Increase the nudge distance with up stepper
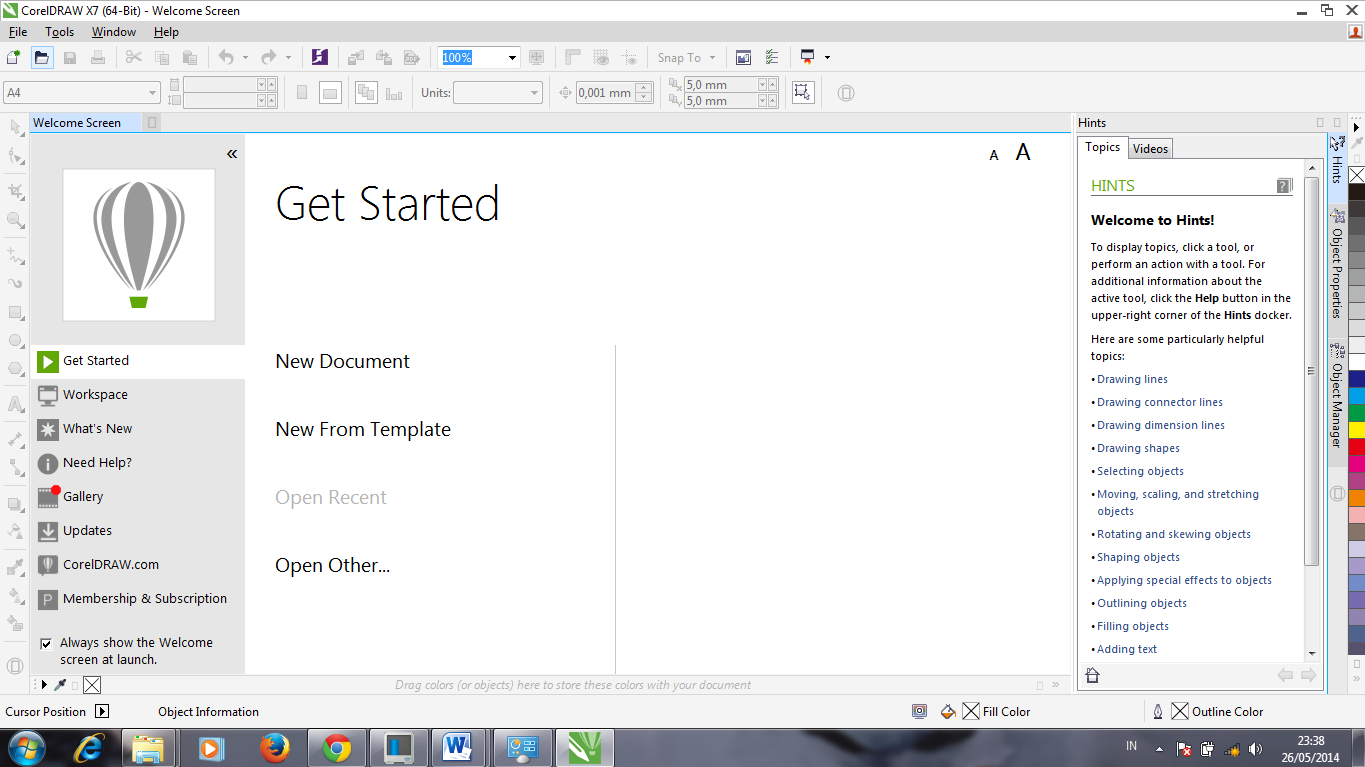This screenshot has height=767, width=1365. pos(644,88)
